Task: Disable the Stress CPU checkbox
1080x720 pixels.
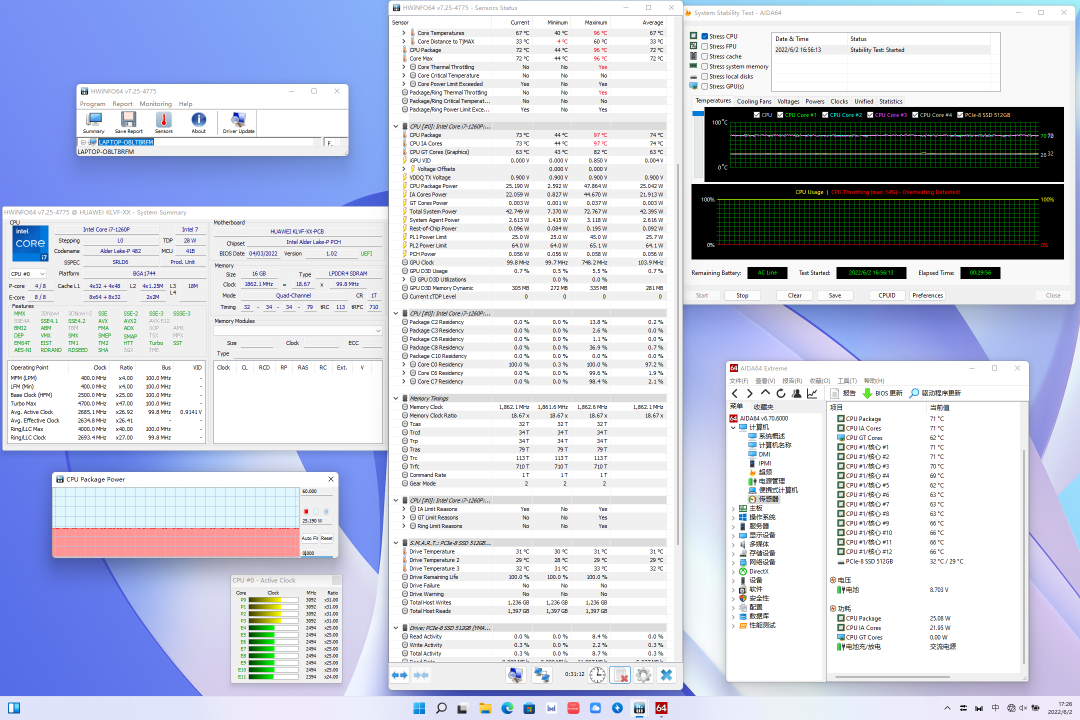Action: pos(705,36)
